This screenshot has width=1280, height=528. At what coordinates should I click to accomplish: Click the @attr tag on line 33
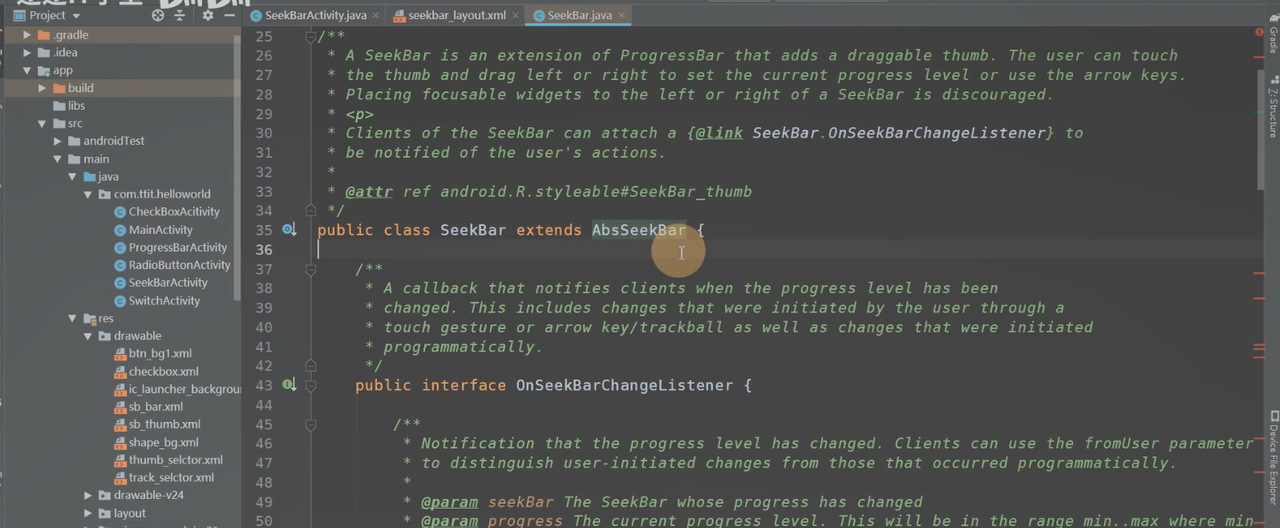[369, 191]
